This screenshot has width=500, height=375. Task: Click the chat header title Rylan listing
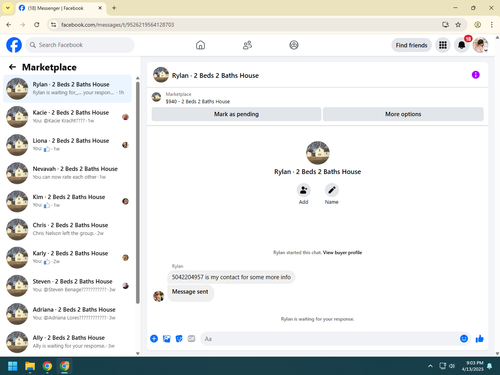tap(215, 75)
